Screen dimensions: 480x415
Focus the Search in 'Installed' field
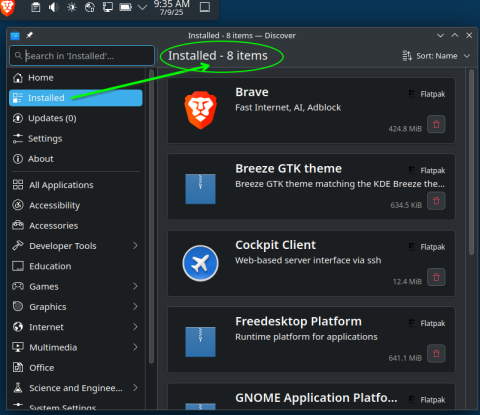(x=82, y=56)
